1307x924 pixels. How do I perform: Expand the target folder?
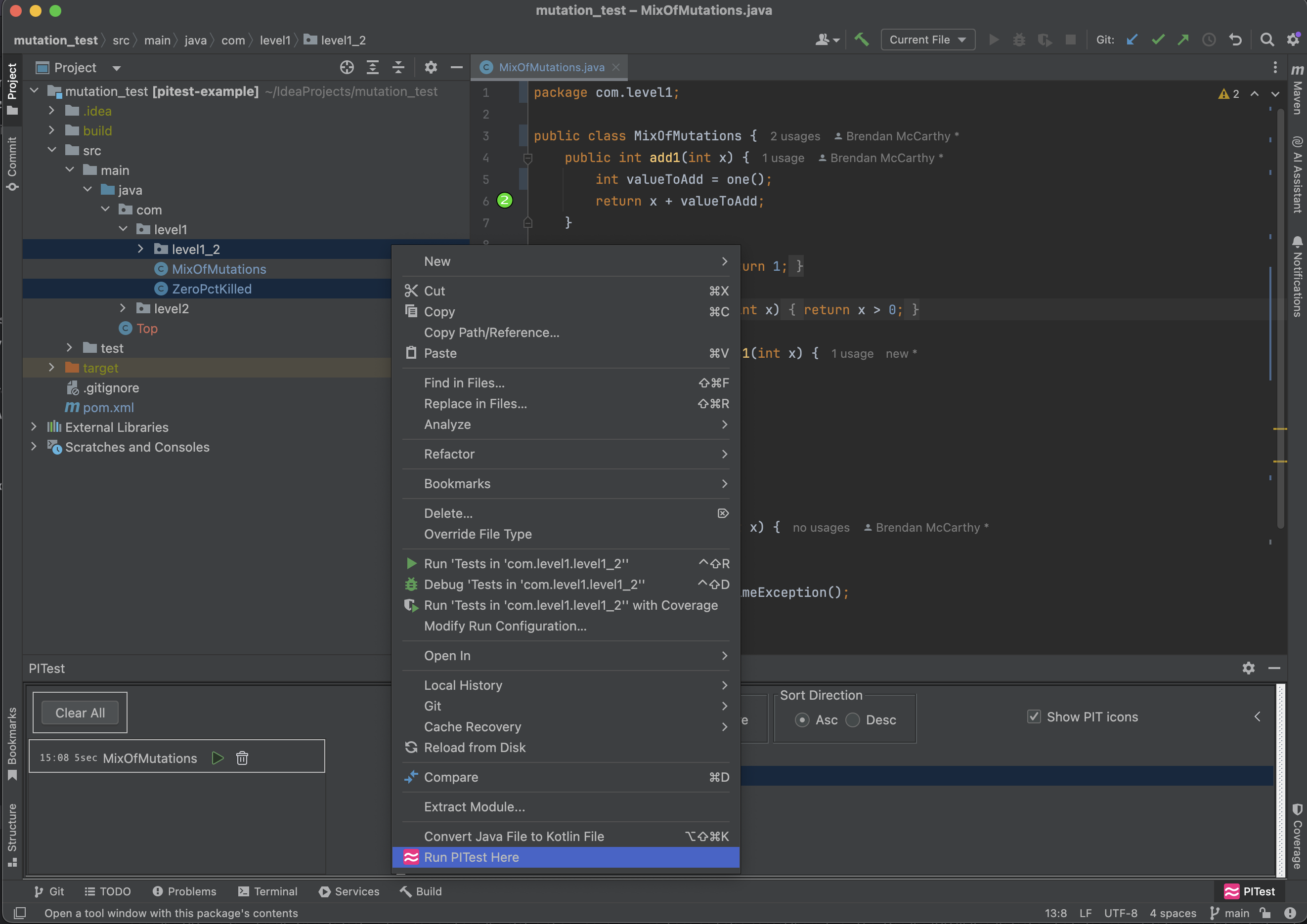(51, 367)
